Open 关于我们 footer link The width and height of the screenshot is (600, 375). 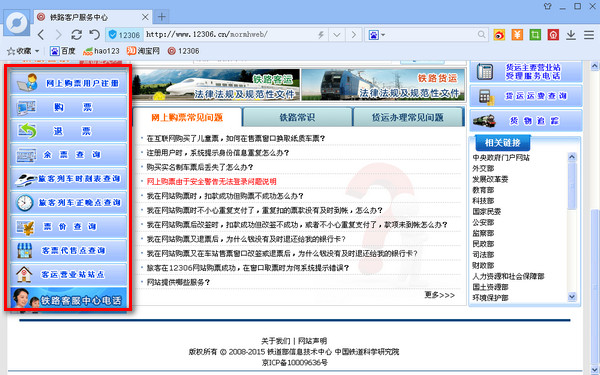tap(276, 341)
